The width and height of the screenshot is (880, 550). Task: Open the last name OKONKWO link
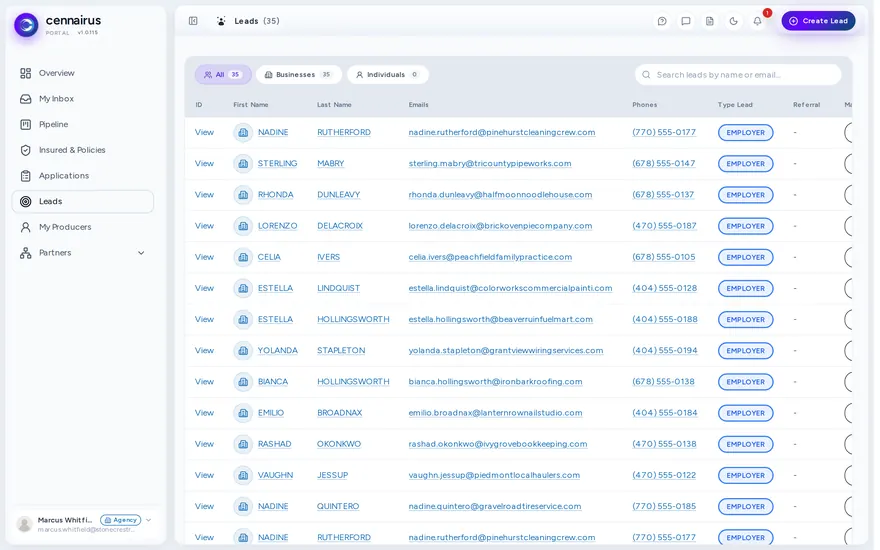pos(339,444)
